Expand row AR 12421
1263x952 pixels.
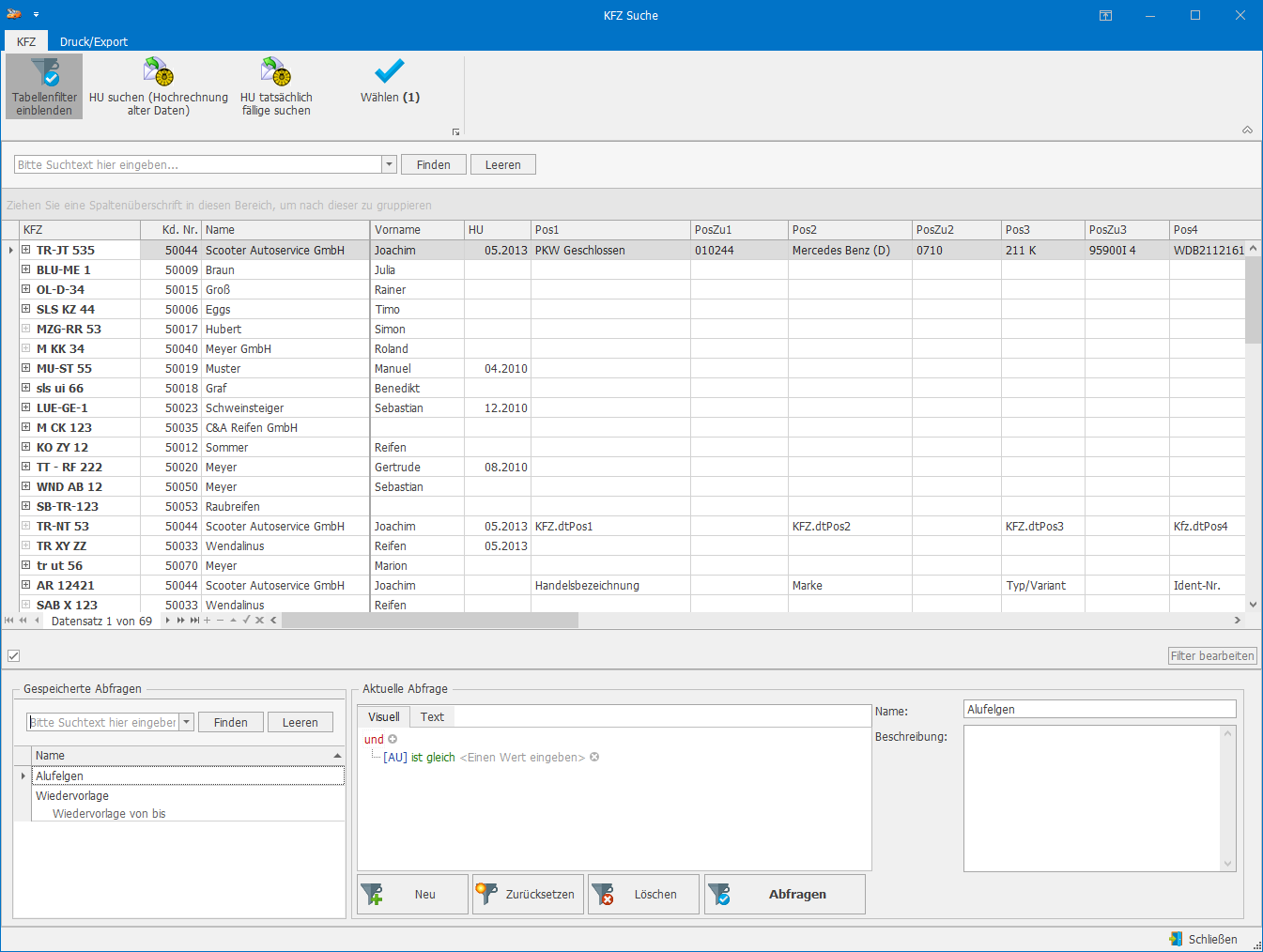tap(26, 585)
